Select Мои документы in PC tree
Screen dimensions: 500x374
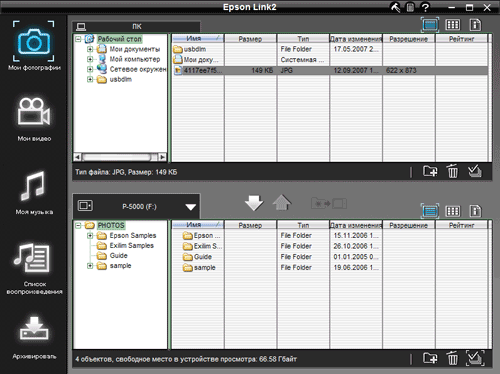pos(135,49)
